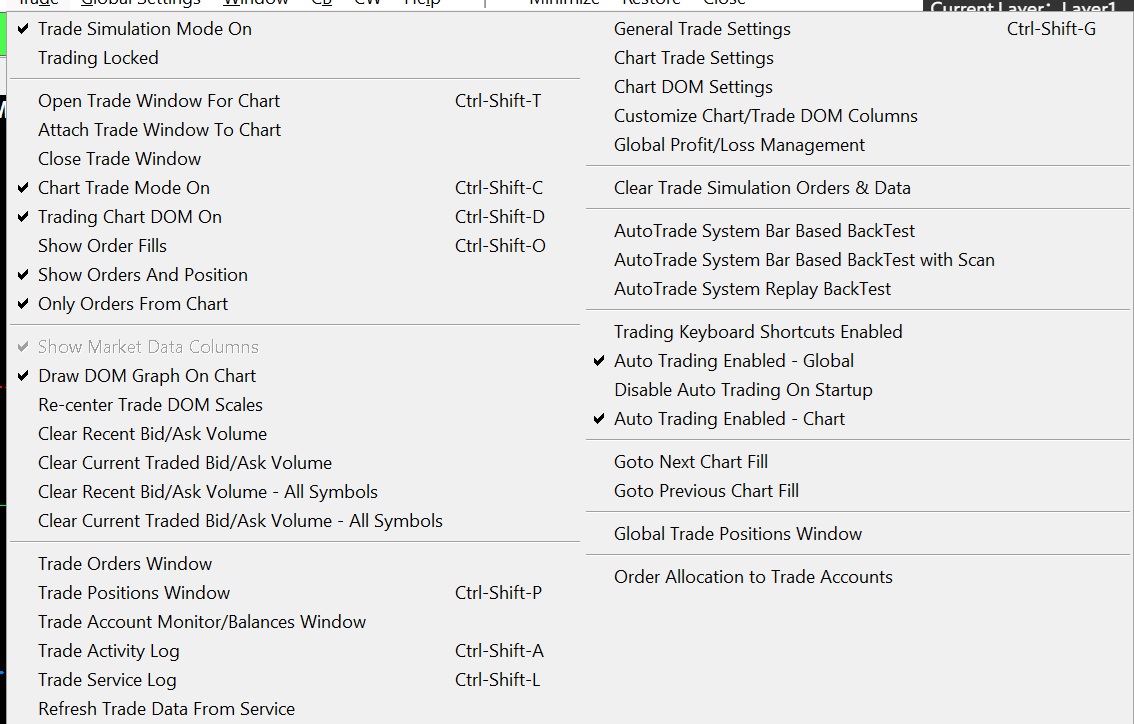Open the Trade Activity Log
This screenshot has width=1134, height=724.
coord(109,651)
